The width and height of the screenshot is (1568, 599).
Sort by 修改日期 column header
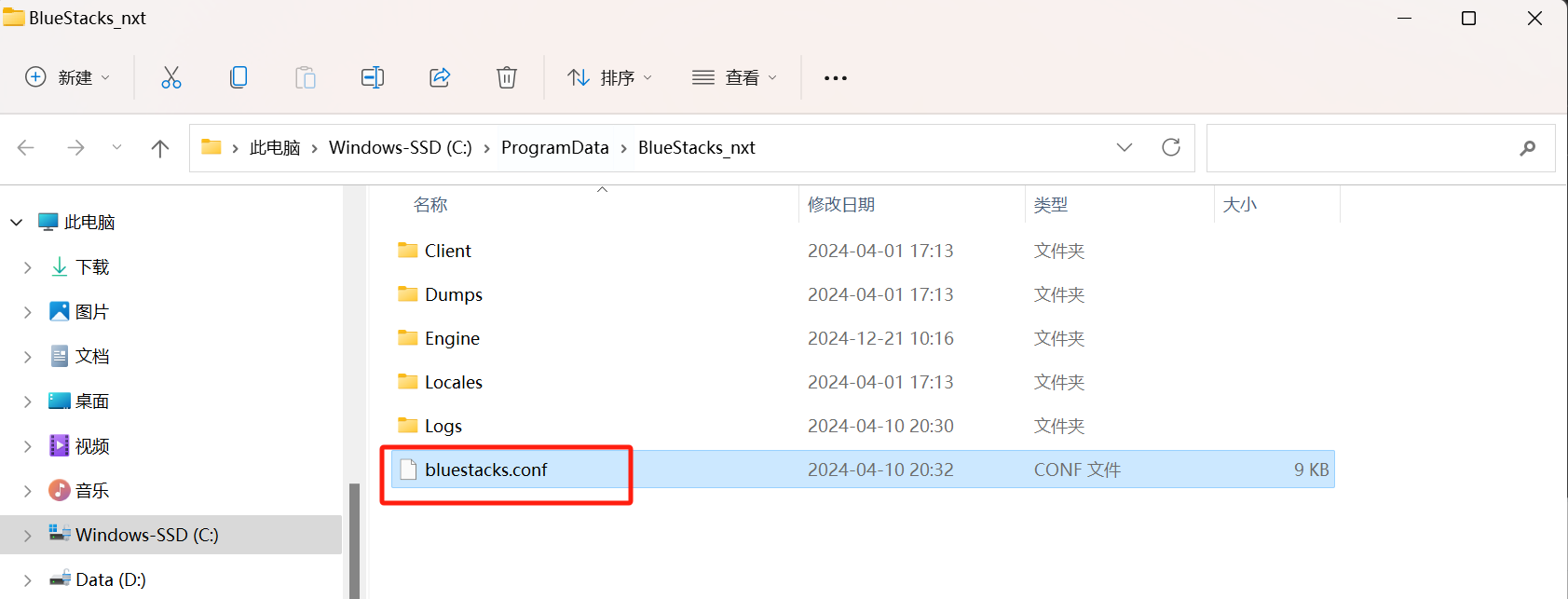pyautogui.click(x=841, y=205)
